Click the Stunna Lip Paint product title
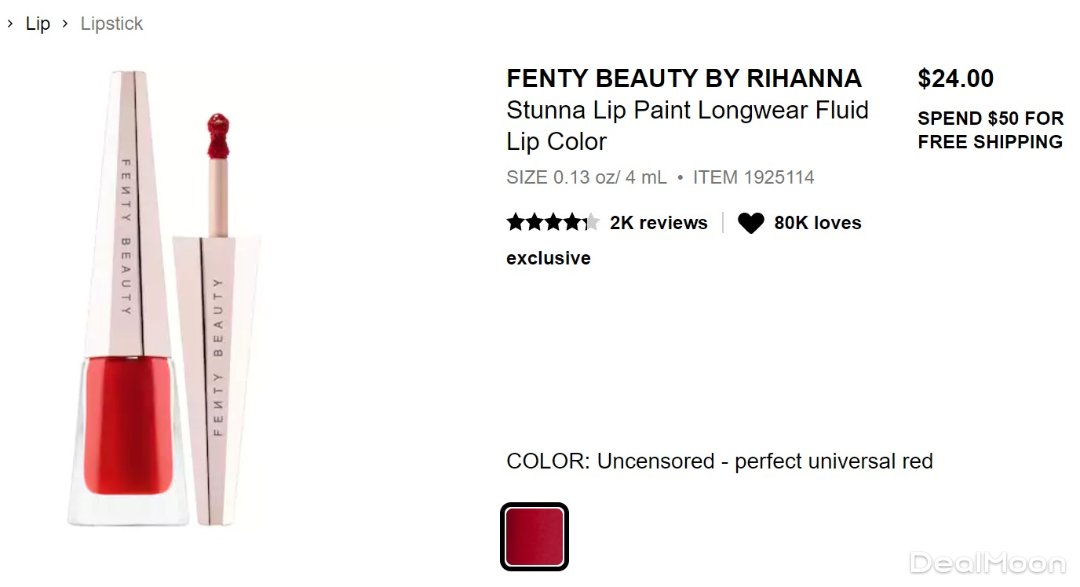This screenshot has height=587, width=1080. click(687, 125)
